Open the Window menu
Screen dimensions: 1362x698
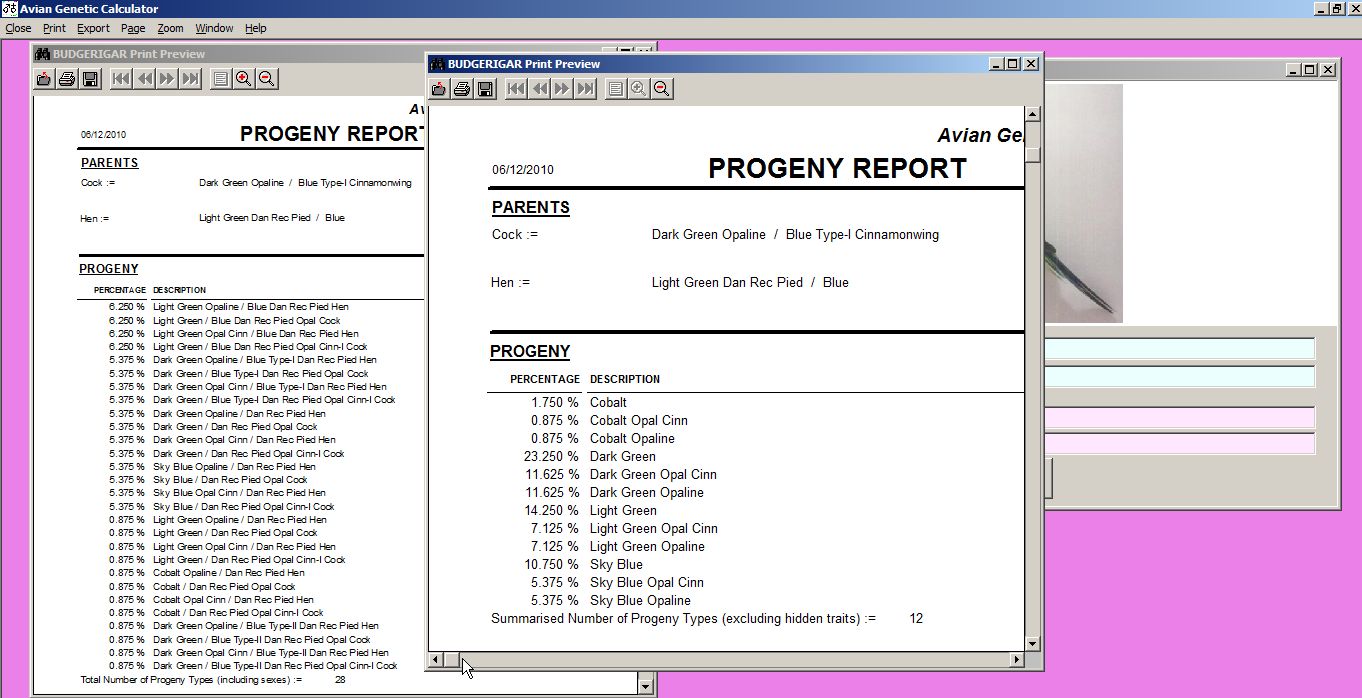(214, 28)
